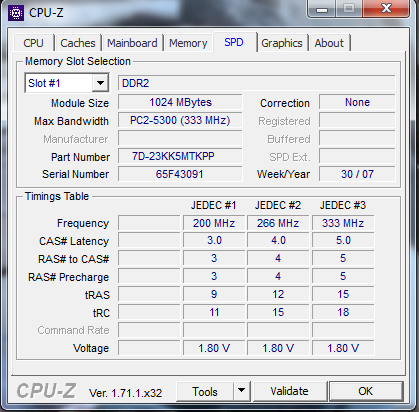
Task: Click the Slot #1 combo box text
Action: click(x=44, y=83)
